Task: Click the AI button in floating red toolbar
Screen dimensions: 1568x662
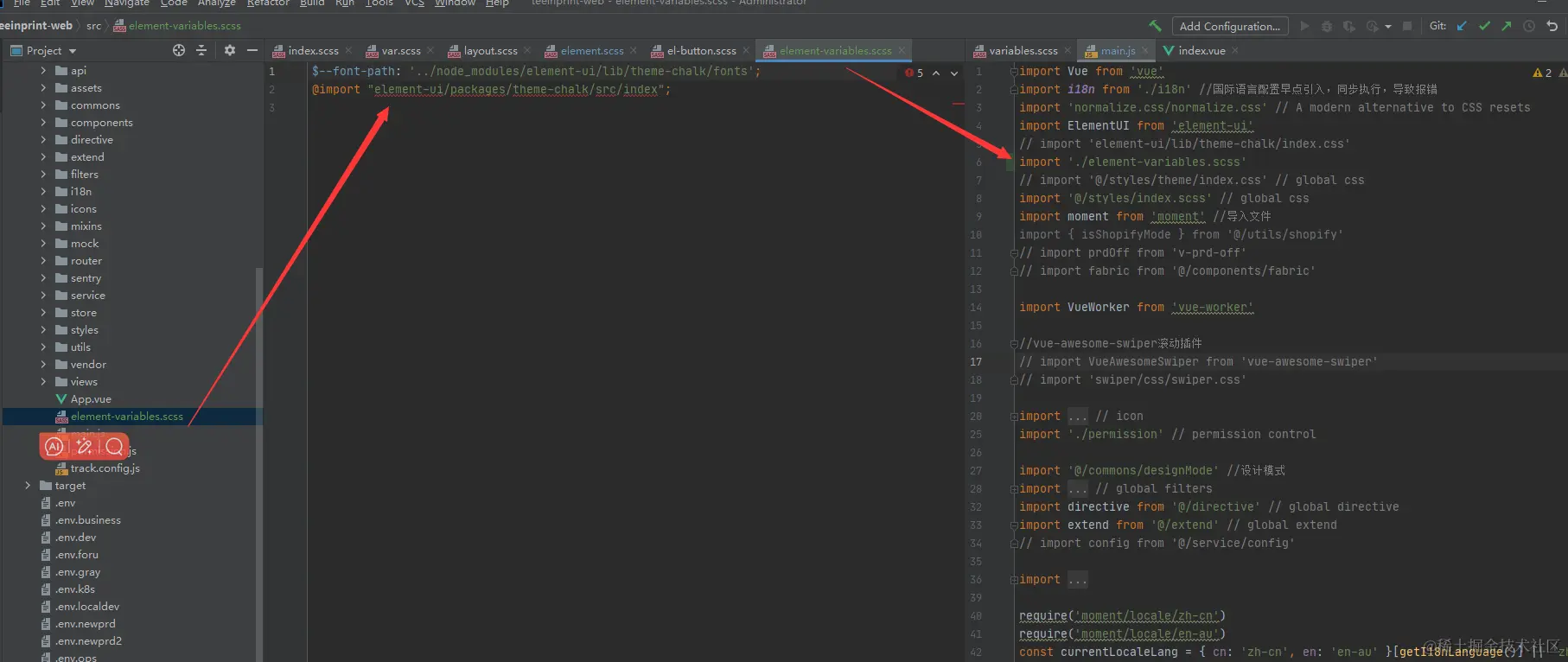Action: point(54,447)
